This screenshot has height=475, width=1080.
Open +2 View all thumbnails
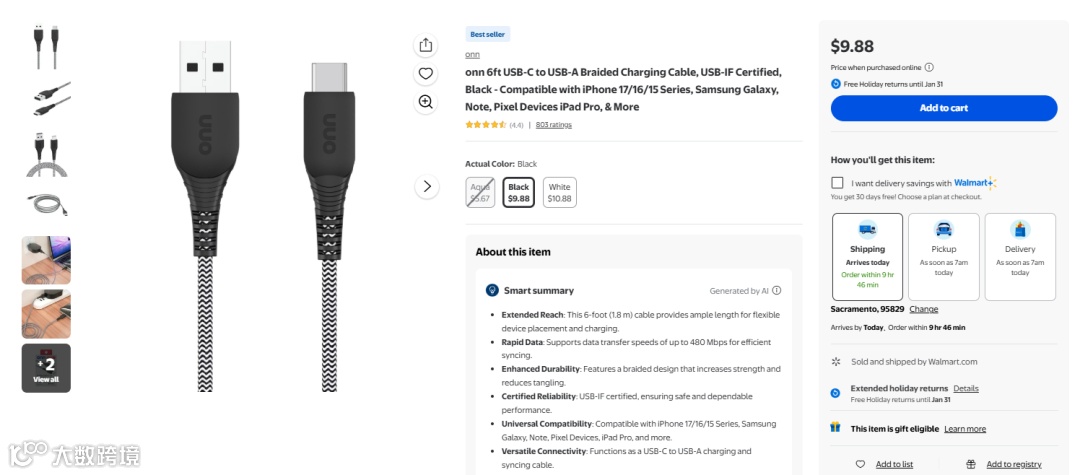tap(46, 368)
